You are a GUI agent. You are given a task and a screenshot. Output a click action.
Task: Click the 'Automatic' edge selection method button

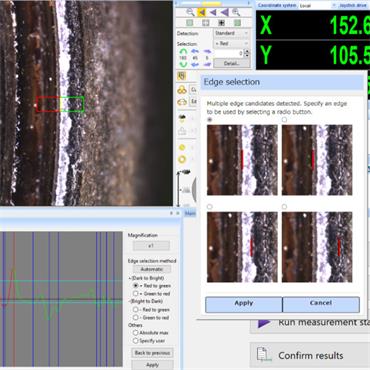point(152,269)
